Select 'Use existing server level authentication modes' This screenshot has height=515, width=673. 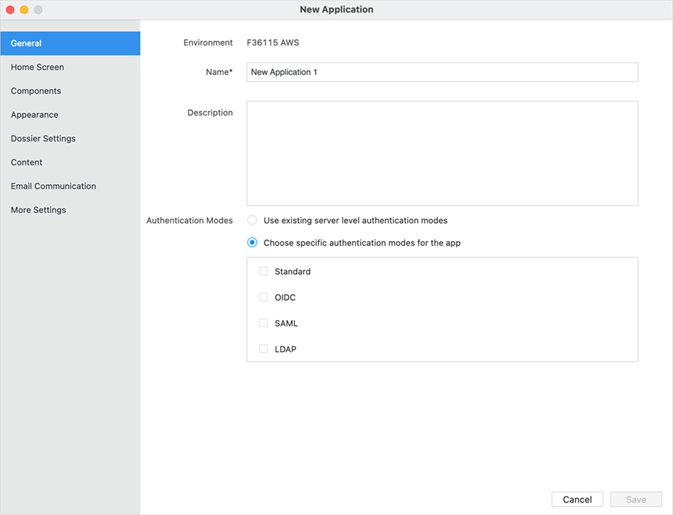point(253,220)
